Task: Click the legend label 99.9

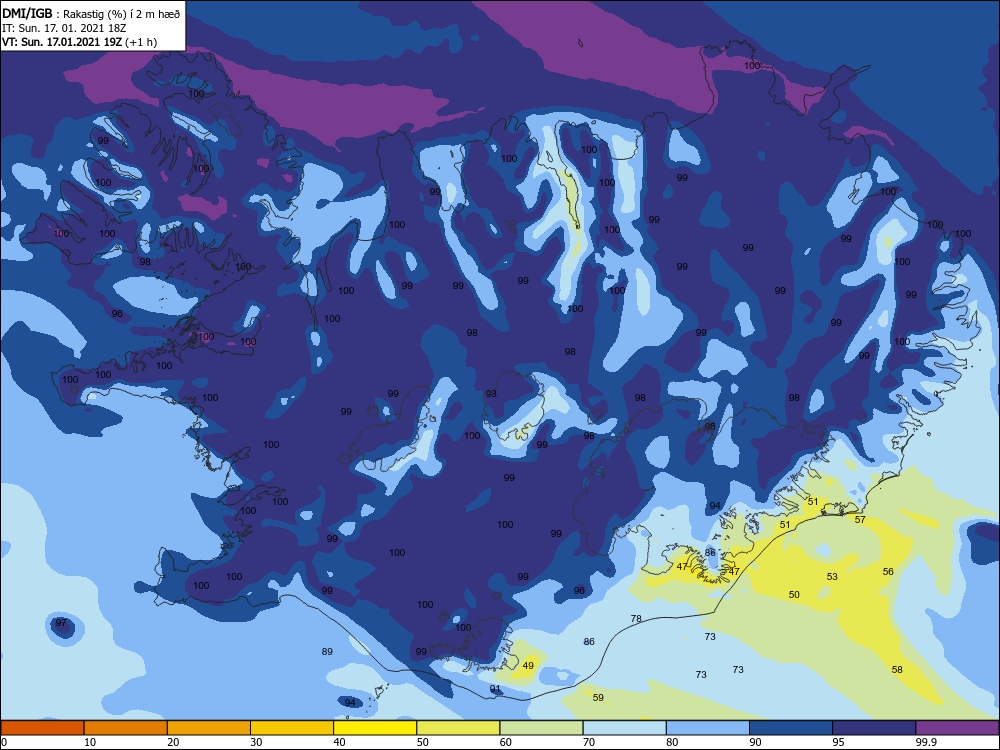Action: click(926, 742)
